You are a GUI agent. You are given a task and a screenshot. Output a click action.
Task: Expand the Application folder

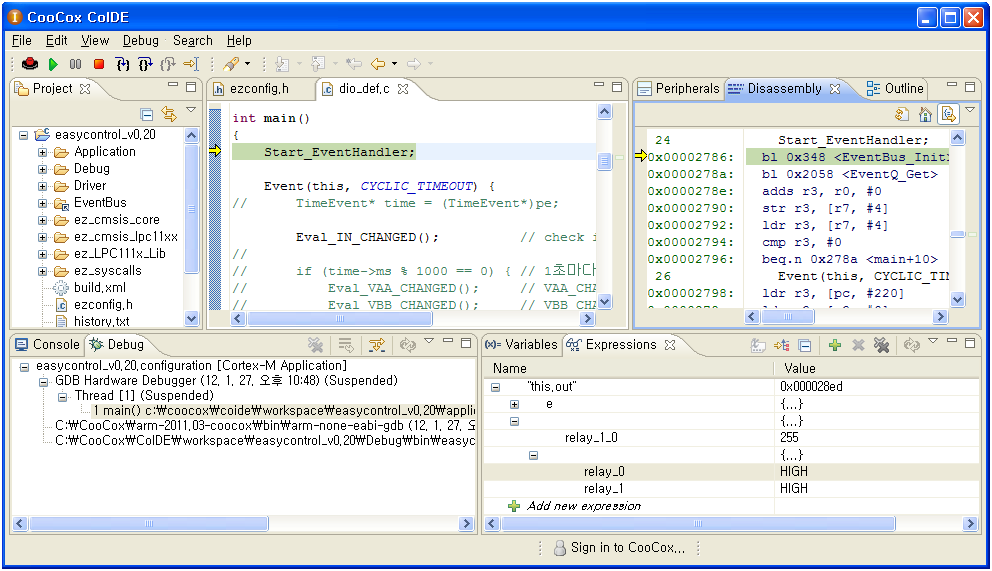click(42, 152)
